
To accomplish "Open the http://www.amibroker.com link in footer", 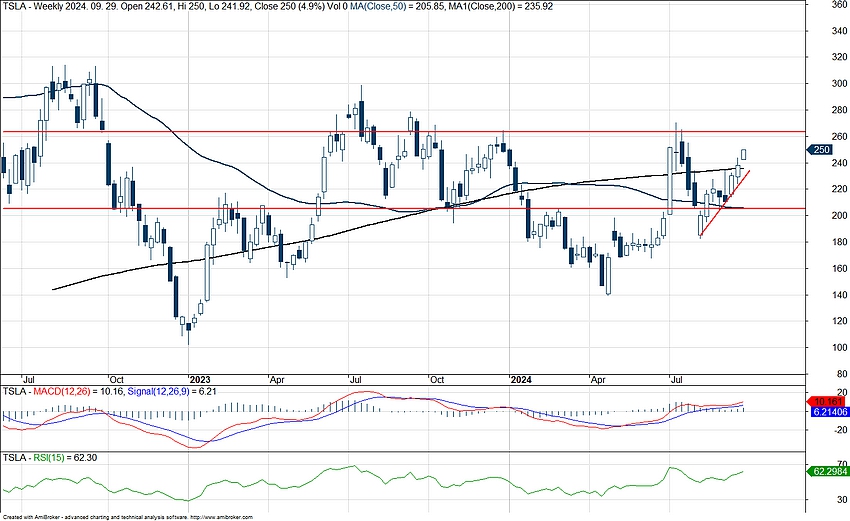I will (221, 518).
